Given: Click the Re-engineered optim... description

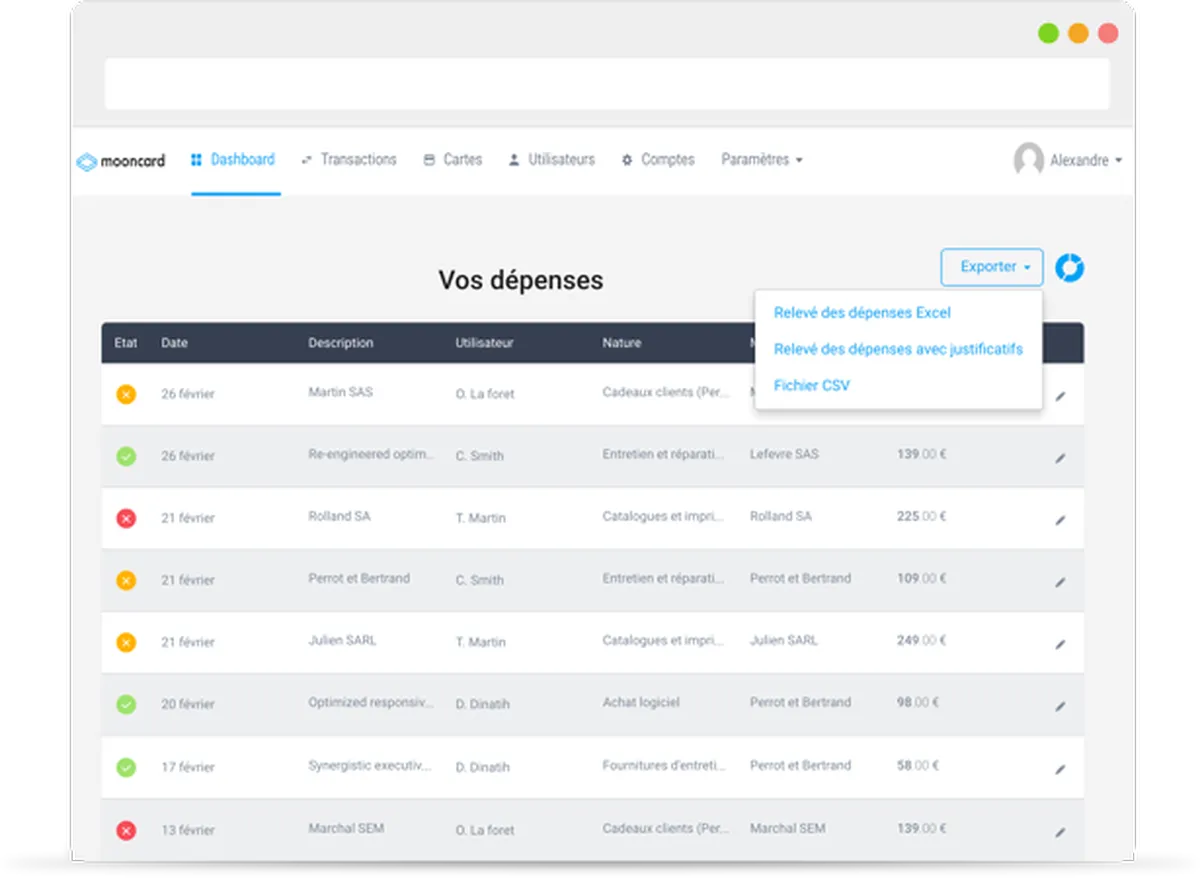Looking at the screenshot, I should click(x=371, y=454).
